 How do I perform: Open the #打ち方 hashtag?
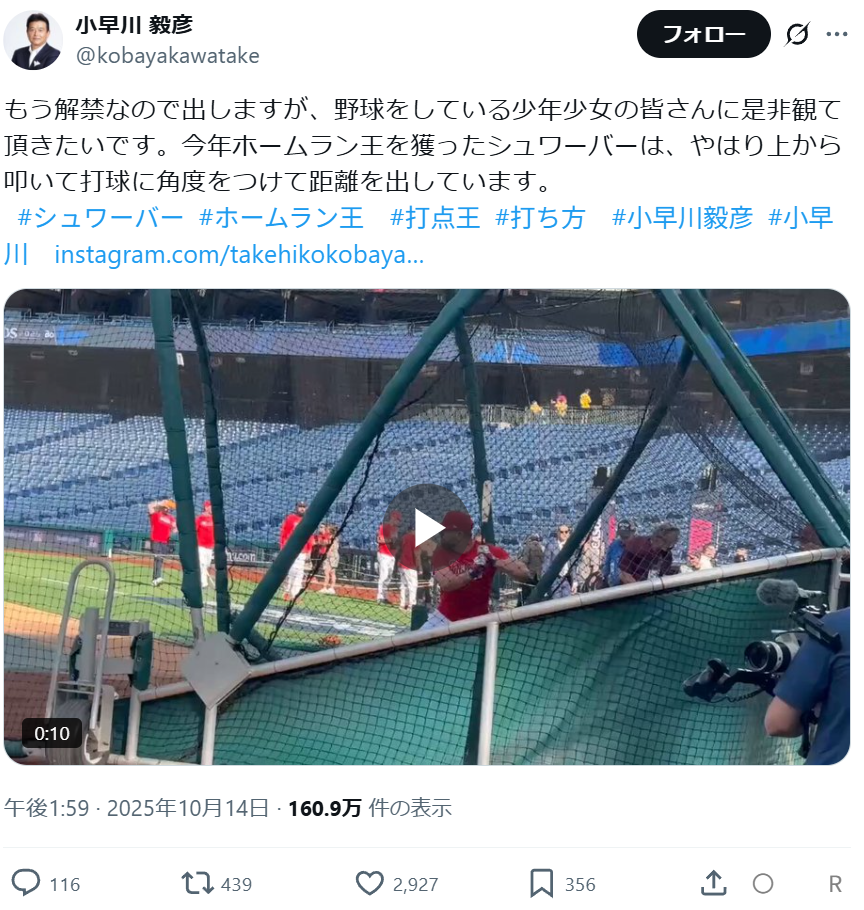pyautogui.click(x=540, y=218)
